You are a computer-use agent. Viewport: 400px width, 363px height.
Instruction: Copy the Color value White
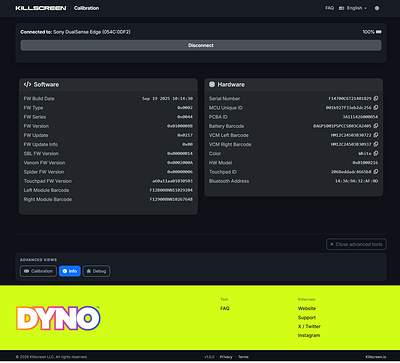(376, 154)
